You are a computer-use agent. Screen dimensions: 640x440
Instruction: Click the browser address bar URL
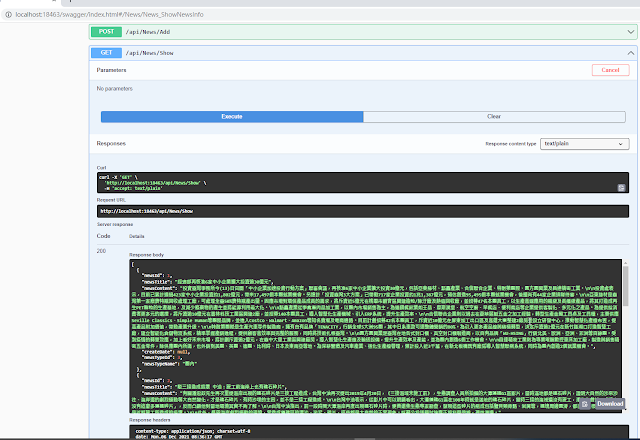109,14
